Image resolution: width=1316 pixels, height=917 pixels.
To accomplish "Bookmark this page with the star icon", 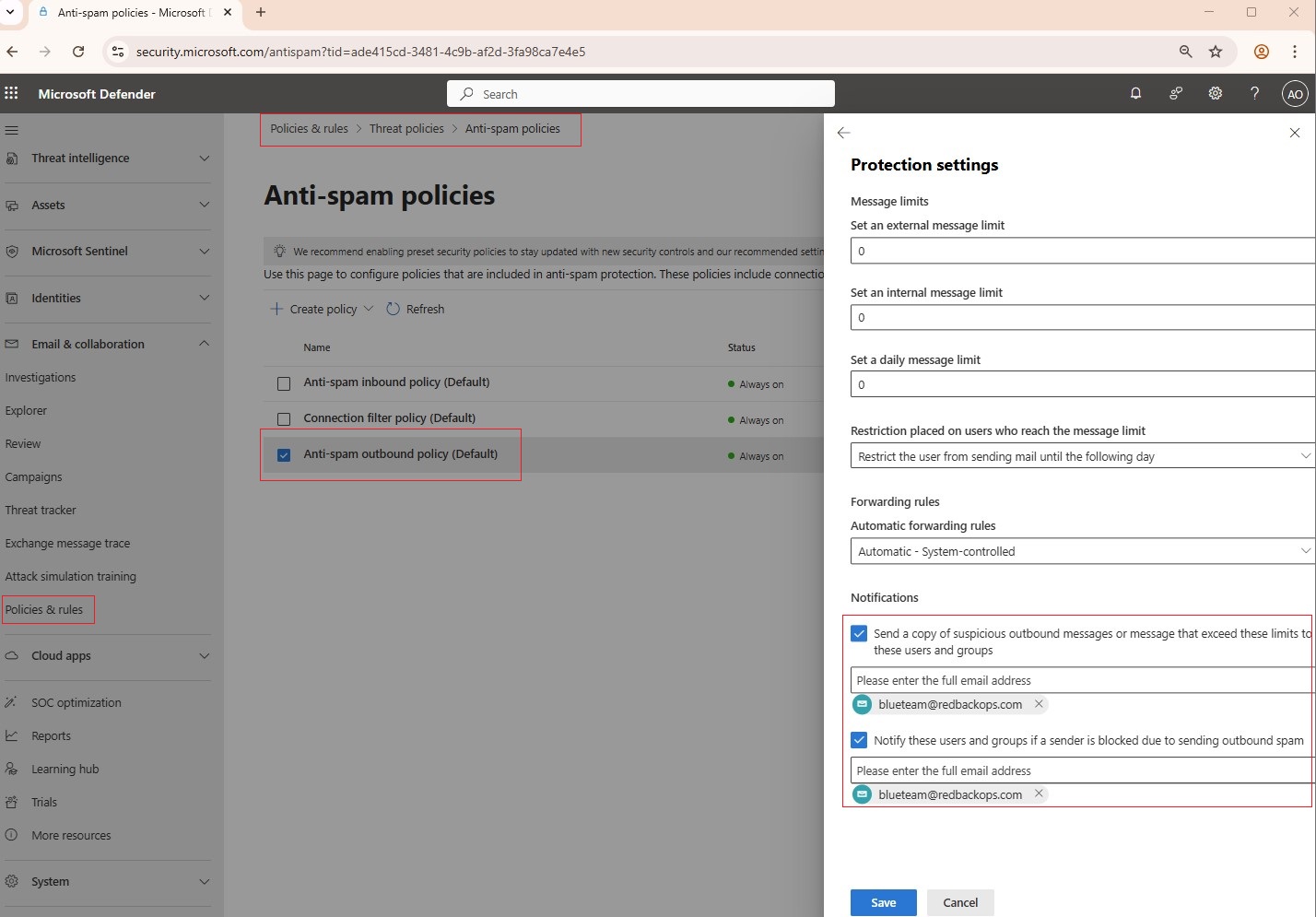I will tap(1216, 52).
